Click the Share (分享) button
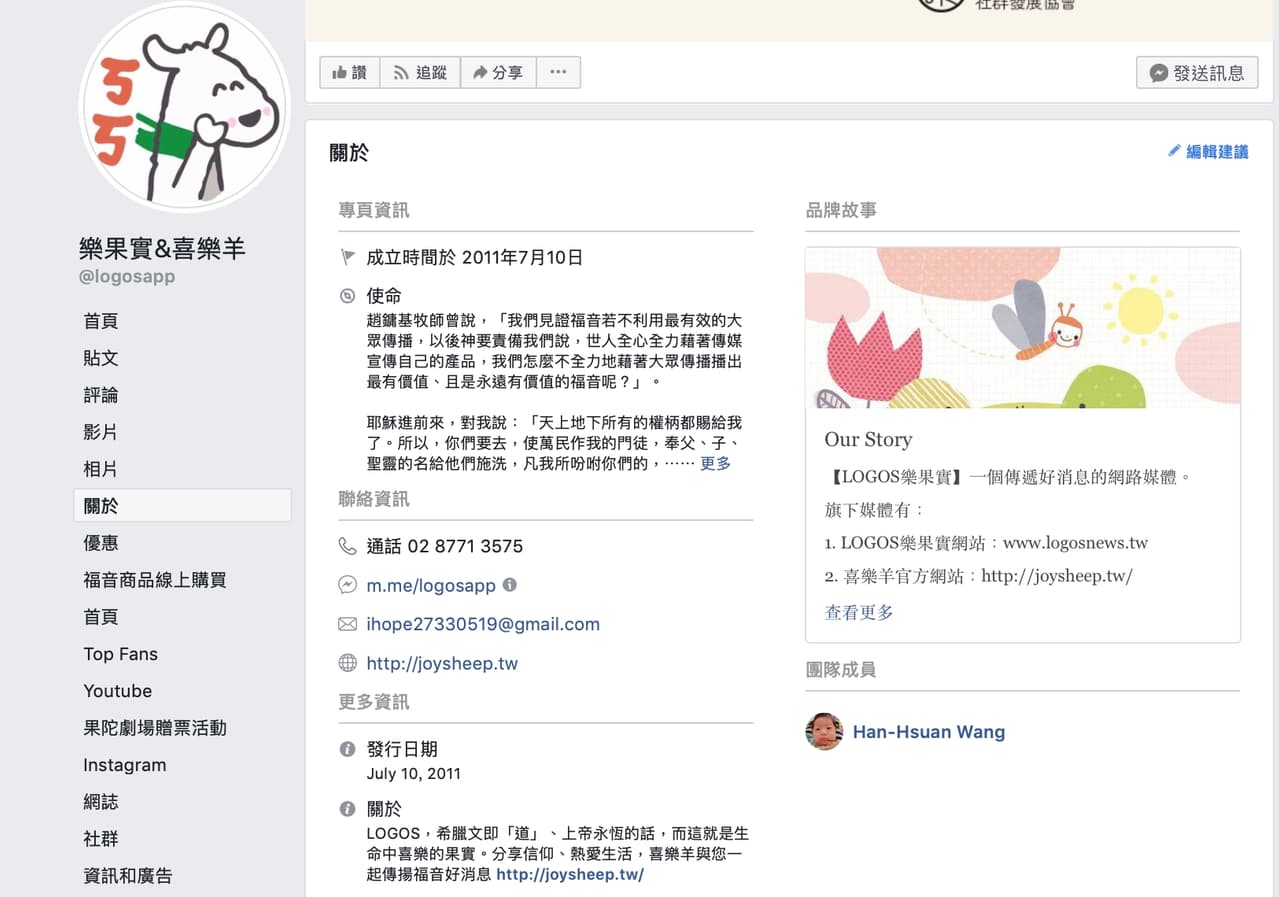Viewport: 1279px width, 897px height. (x=498, y=72)
